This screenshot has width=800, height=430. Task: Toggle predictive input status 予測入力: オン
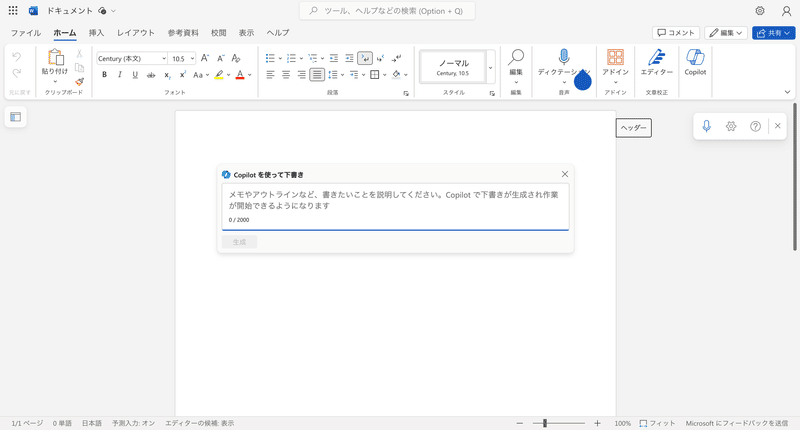(x=134, y=423)
